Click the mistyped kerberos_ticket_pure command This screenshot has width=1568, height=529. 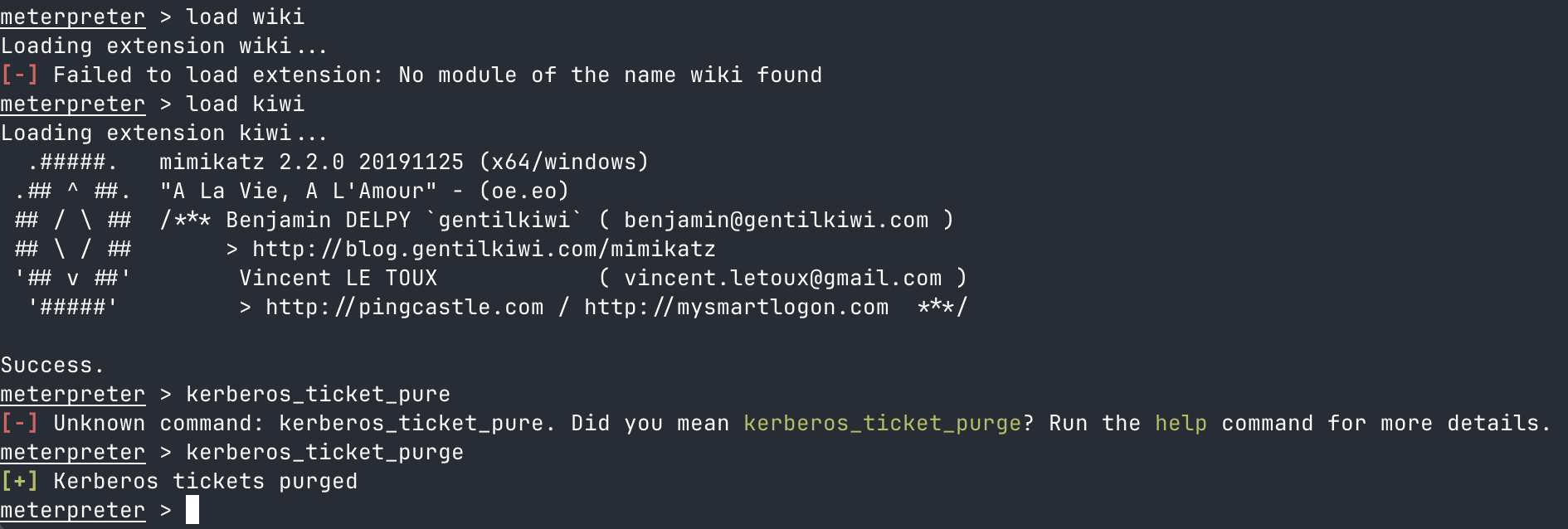[x=318, y=394]
